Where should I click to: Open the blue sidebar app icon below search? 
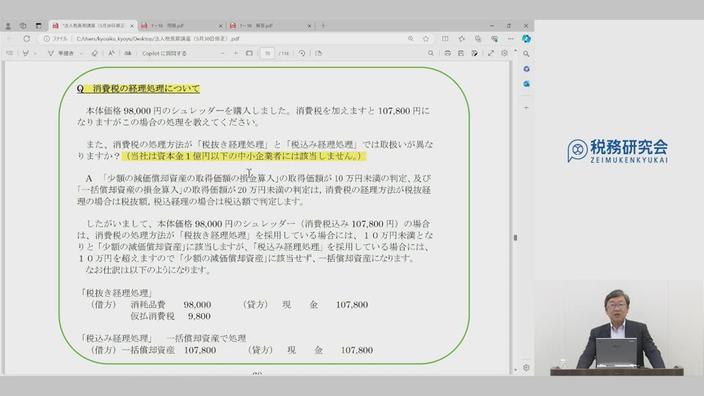(x=526, y=69)
